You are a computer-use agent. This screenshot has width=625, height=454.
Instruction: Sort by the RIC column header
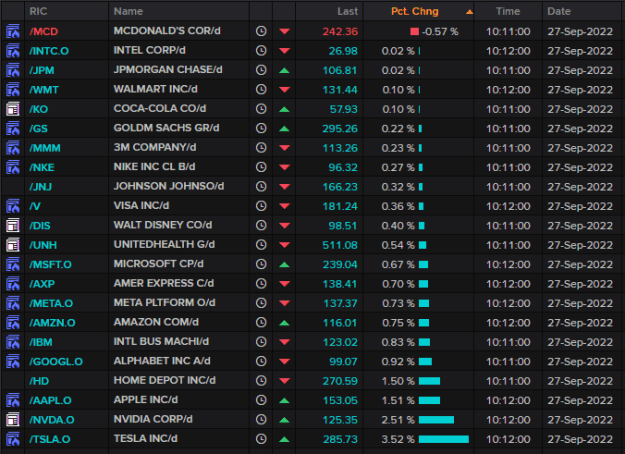38,11
